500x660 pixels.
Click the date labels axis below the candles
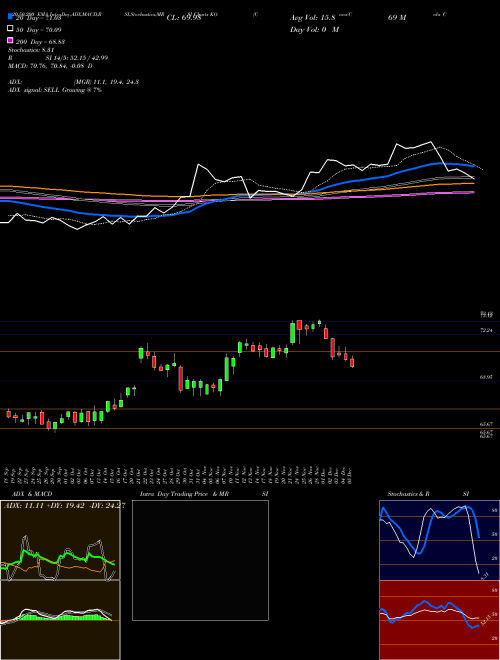(180, 475)
